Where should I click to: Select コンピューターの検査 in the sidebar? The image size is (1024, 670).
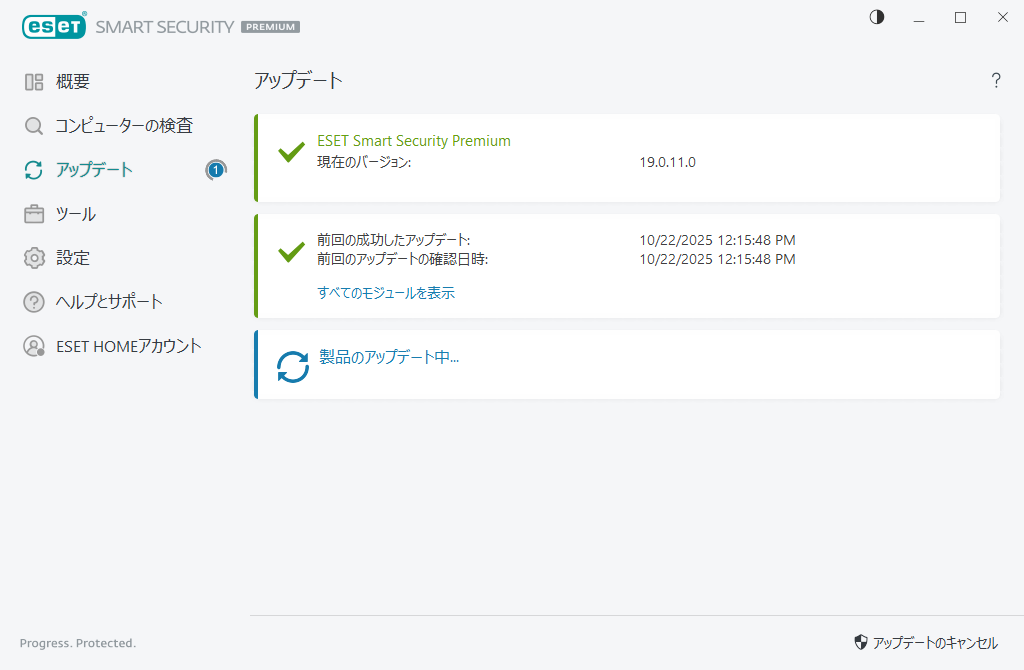tap(124, 126)
